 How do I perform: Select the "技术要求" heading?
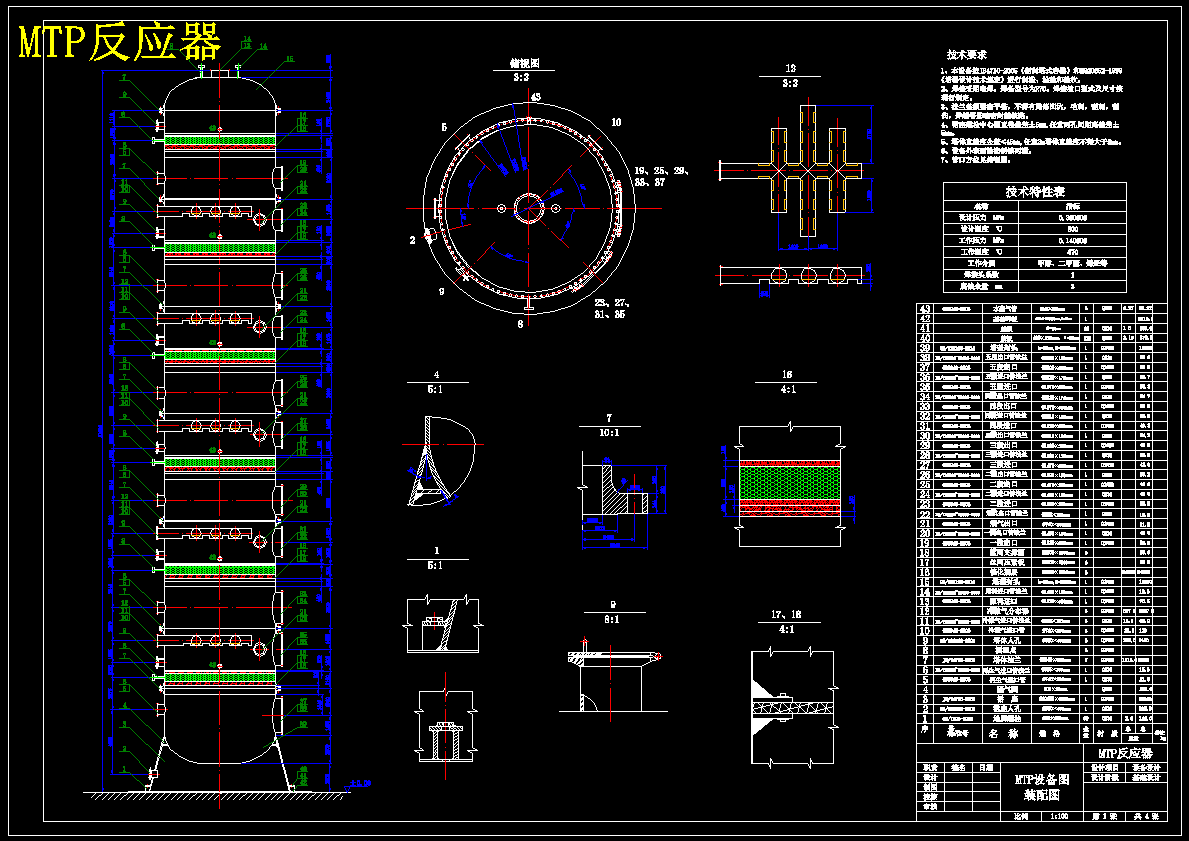[967, 55]
